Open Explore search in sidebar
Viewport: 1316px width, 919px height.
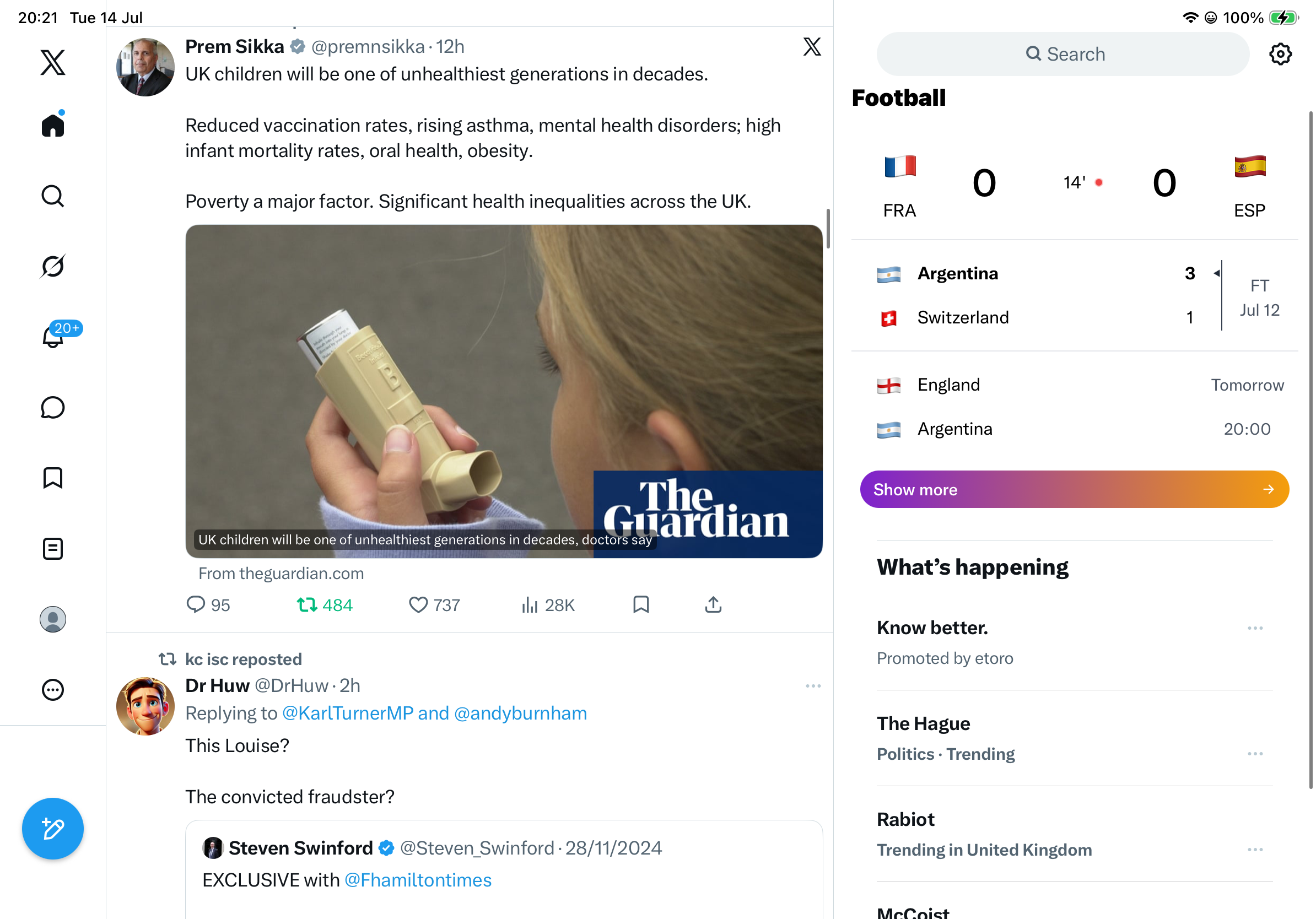pos(53,196)
